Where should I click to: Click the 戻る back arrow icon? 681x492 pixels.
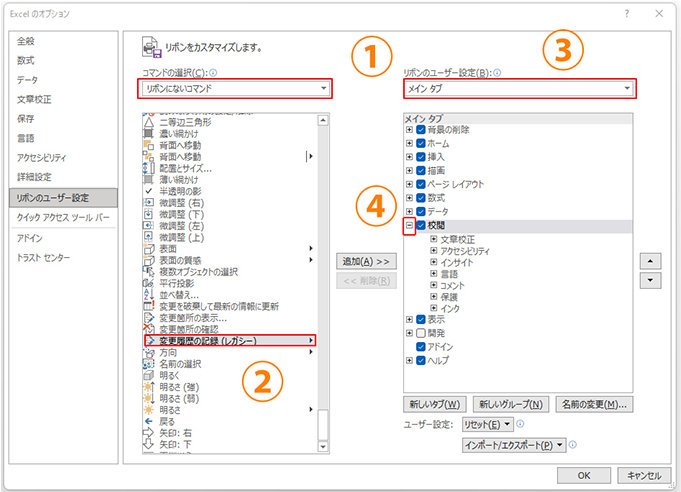(149, 421)
